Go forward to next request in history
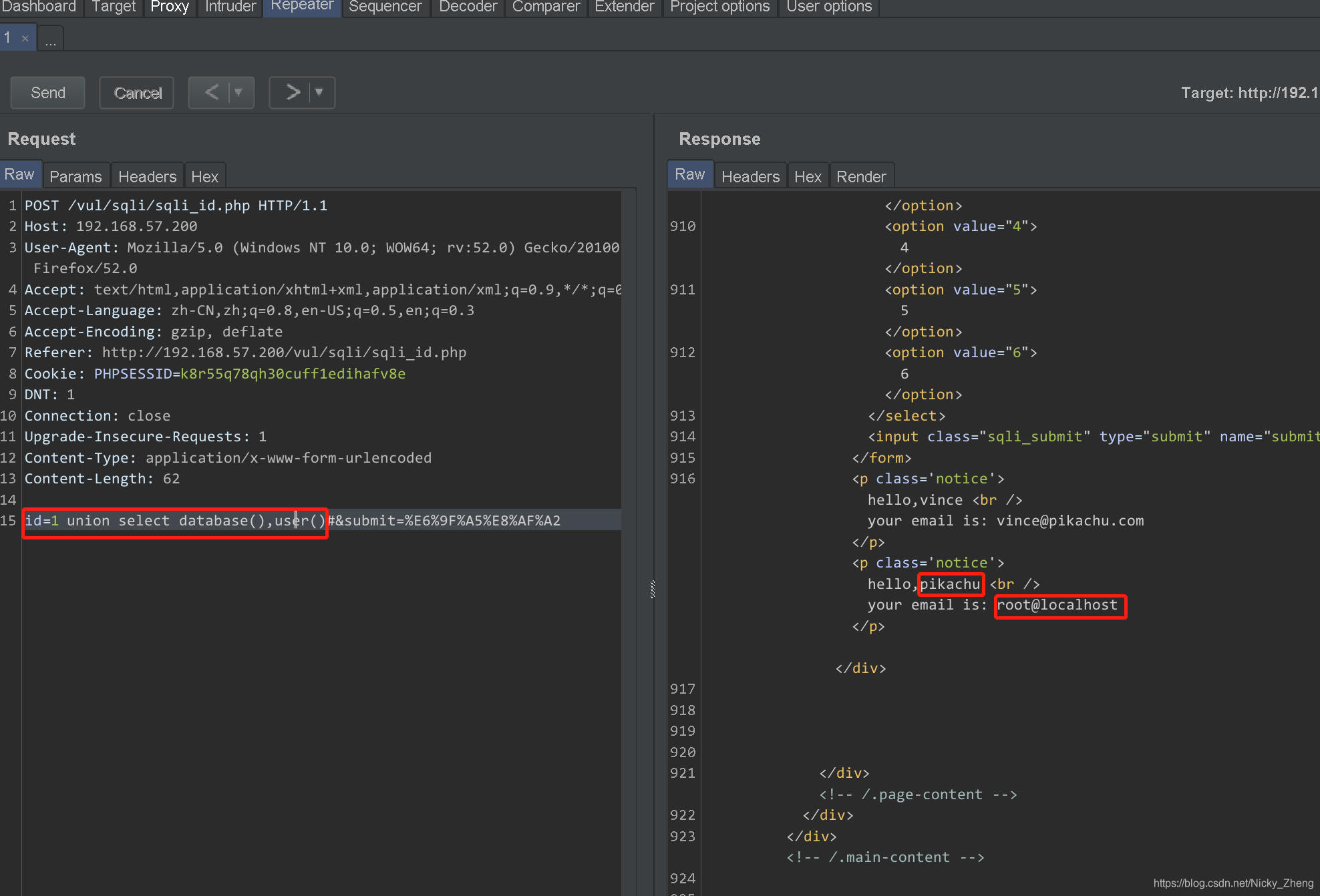The width and height of the screenshot is (1320, 896). click(x=292, y=92)
